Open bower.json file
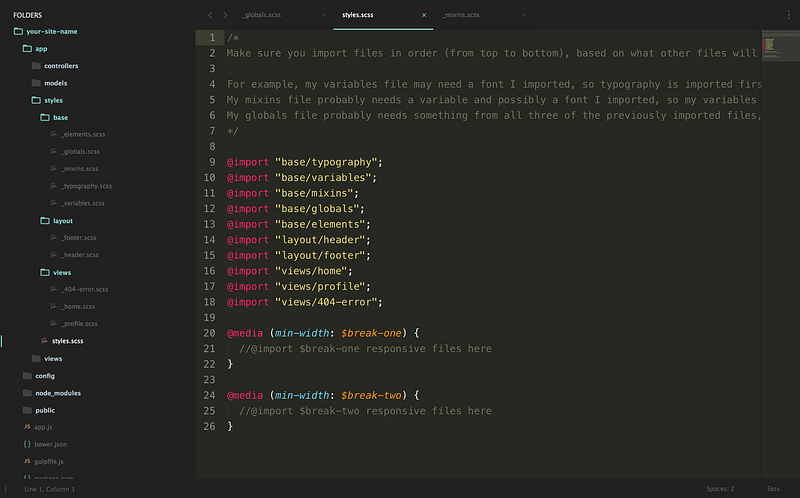Screen dimensions: 800x498 tap(51, 444)
